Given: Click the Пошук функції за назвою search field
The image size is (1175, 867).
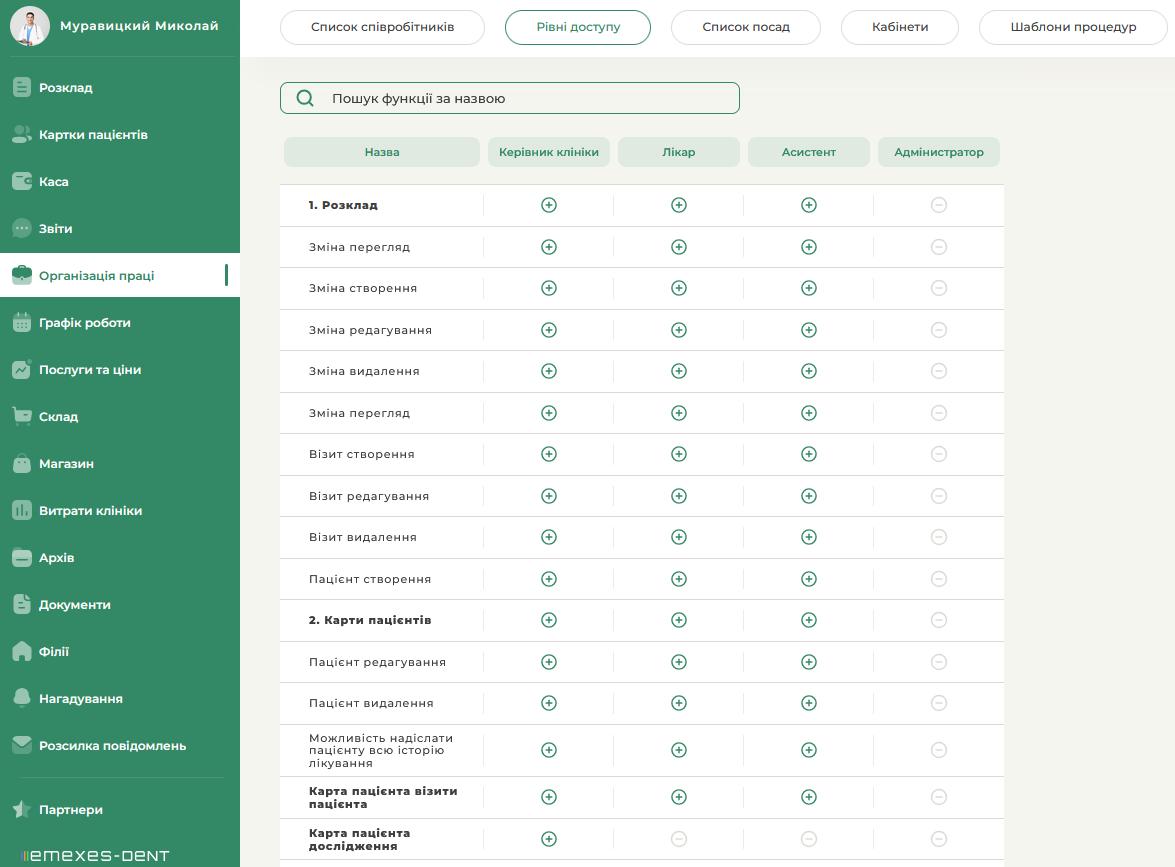Looking at the screenshot, I should pyautogui.click(x=510, y=98).
